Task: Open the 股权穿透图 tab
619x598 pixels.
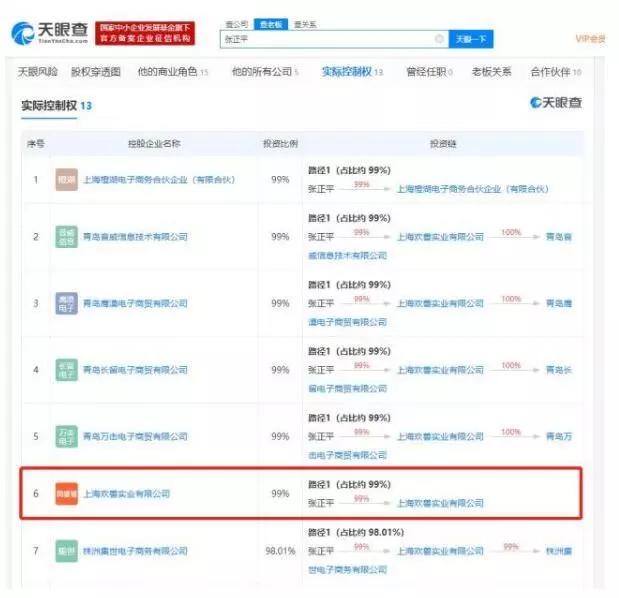Action: (96, 72)
